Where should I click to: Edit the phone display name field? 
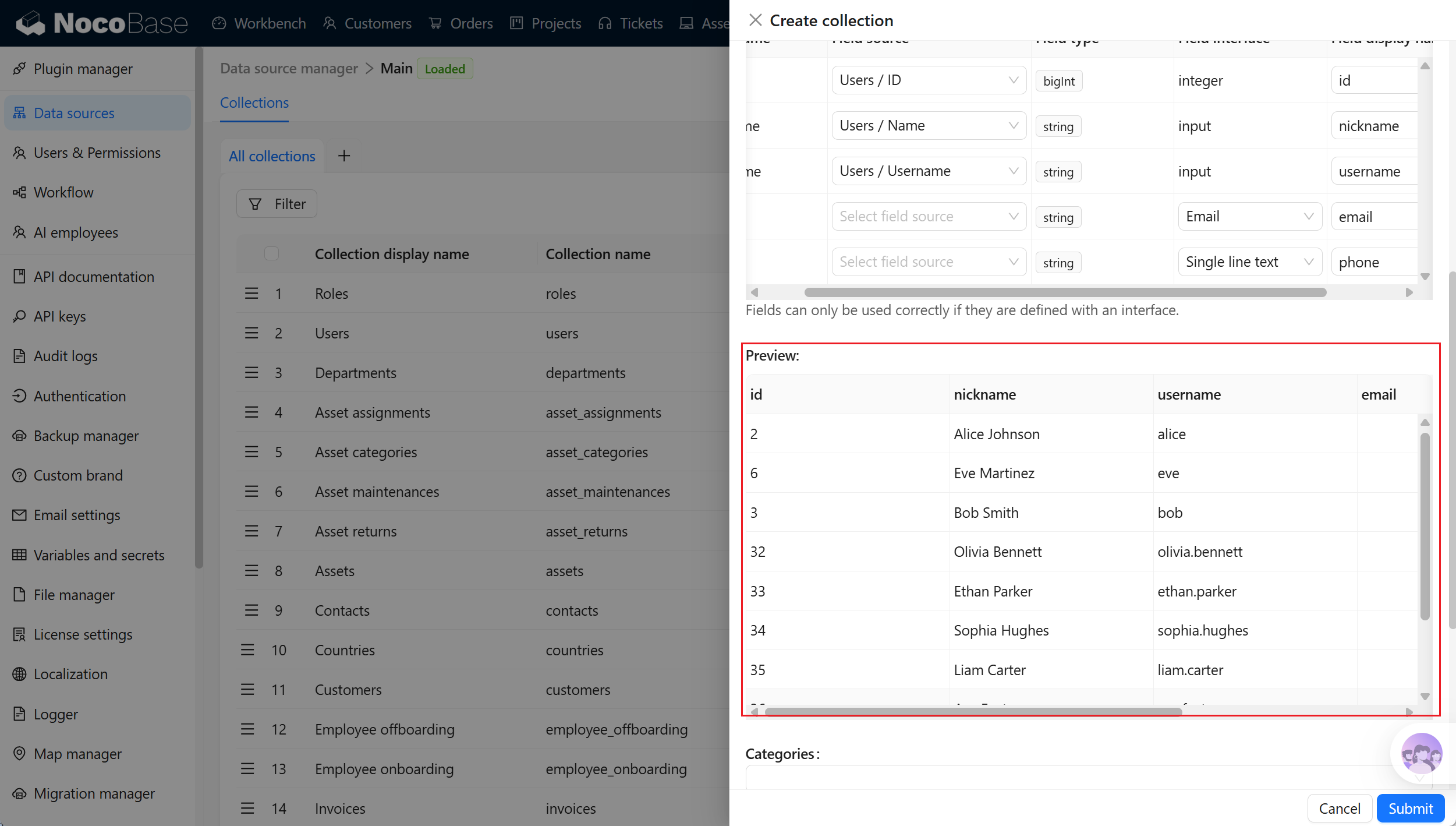coord(1374,262)
